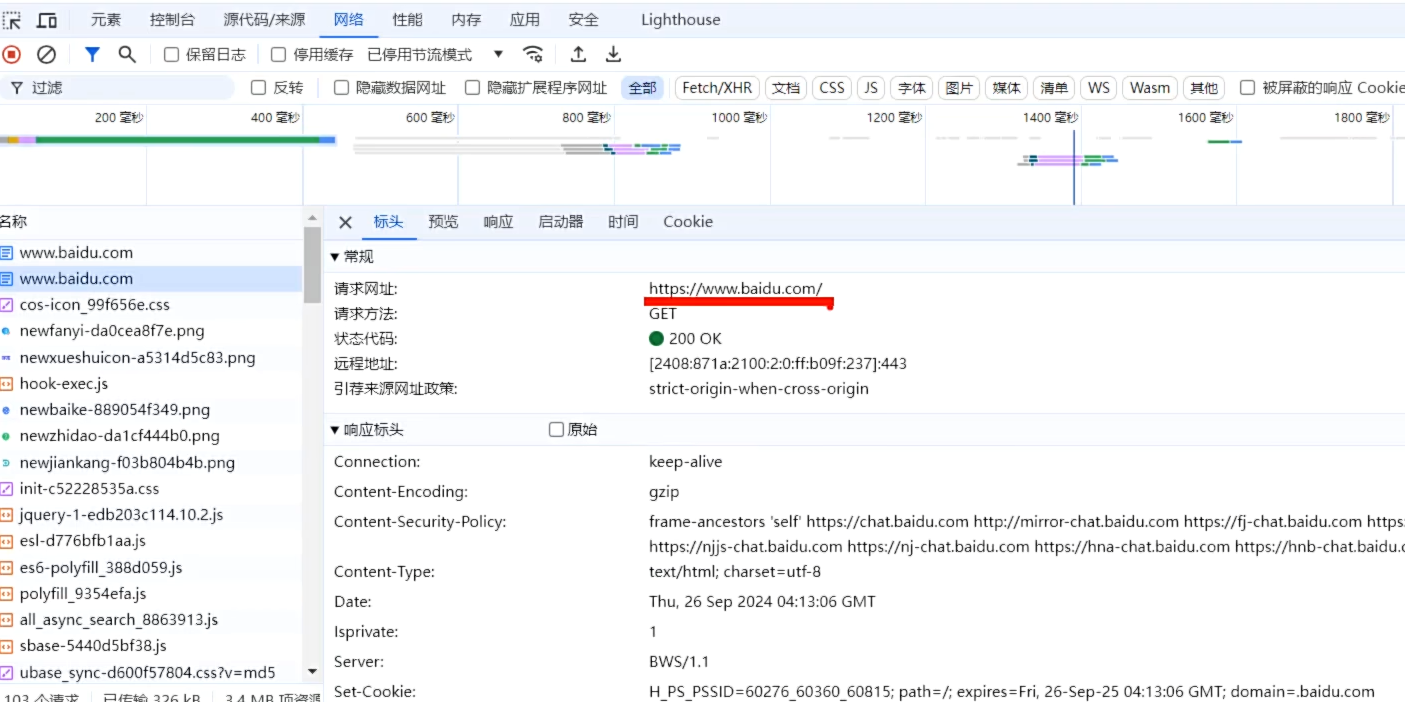Click script icon of sbase-5440d5bf38.js
Screen dimensions: 1405x702
pos(7,646)
